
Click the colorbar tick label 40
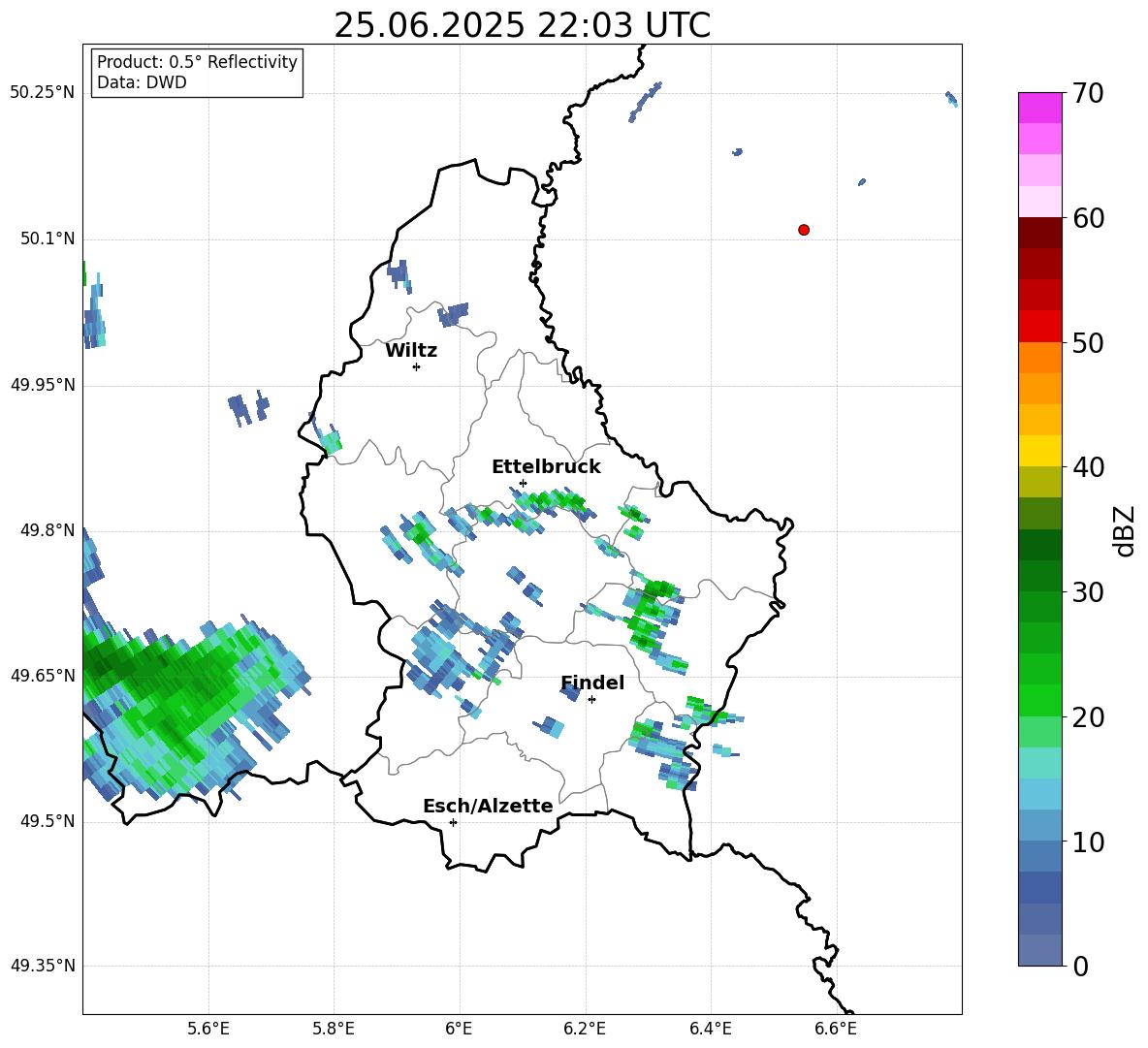(1088, 467)
